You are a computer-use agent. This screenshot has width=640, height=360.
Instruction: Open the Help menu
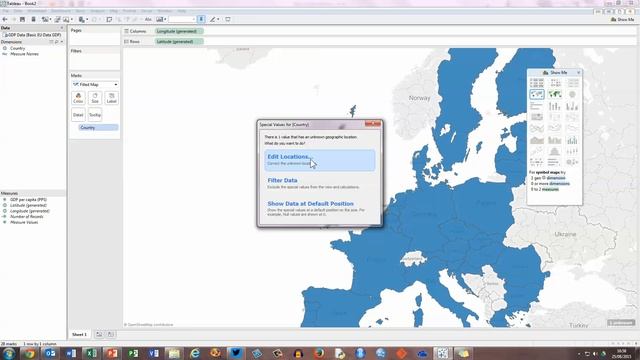pyautogui.click(x=182, y=11)
